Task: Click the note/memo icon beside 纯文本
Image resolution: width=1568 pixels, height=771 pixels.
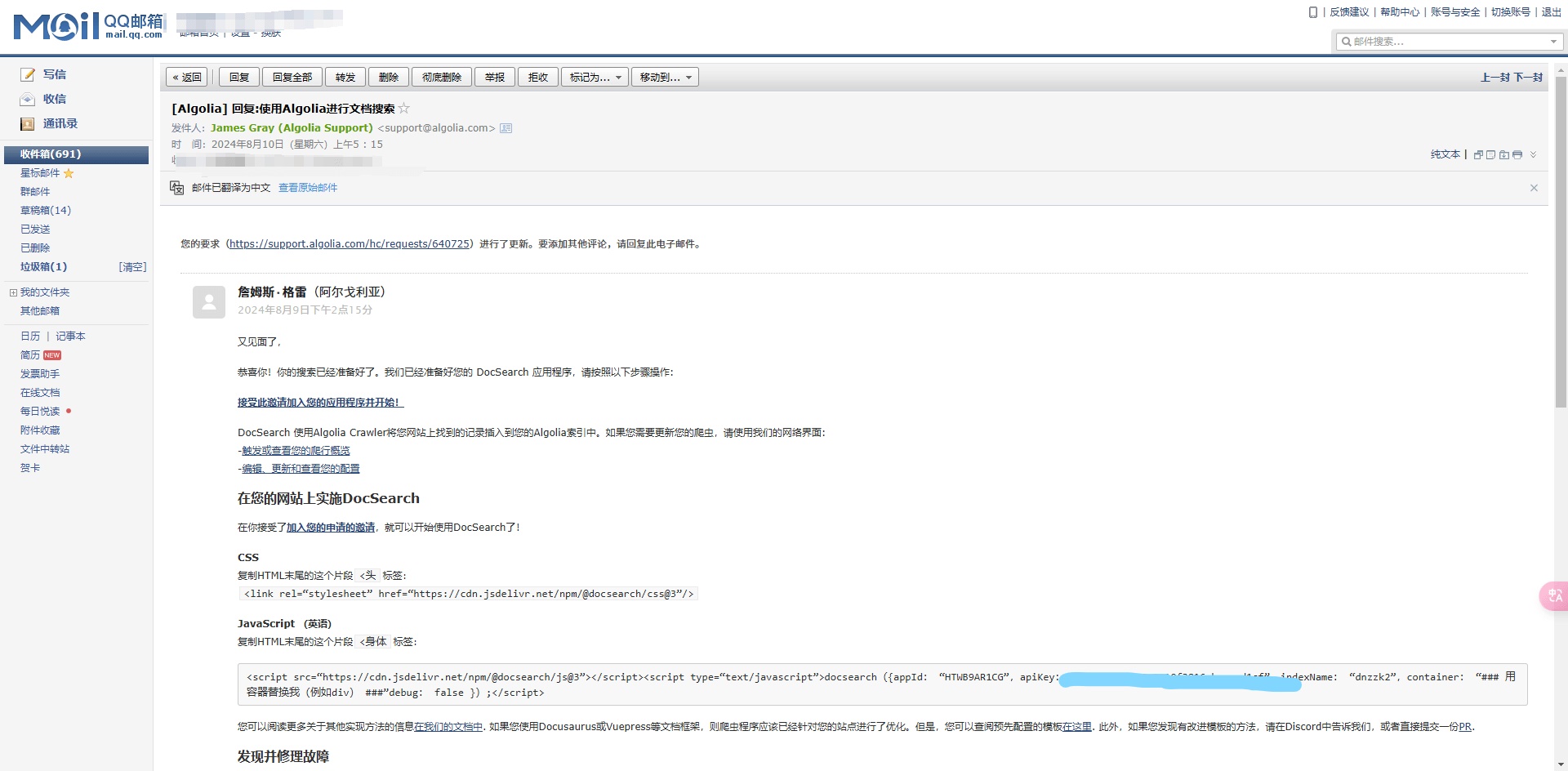Action: (x=1491, y=154)
